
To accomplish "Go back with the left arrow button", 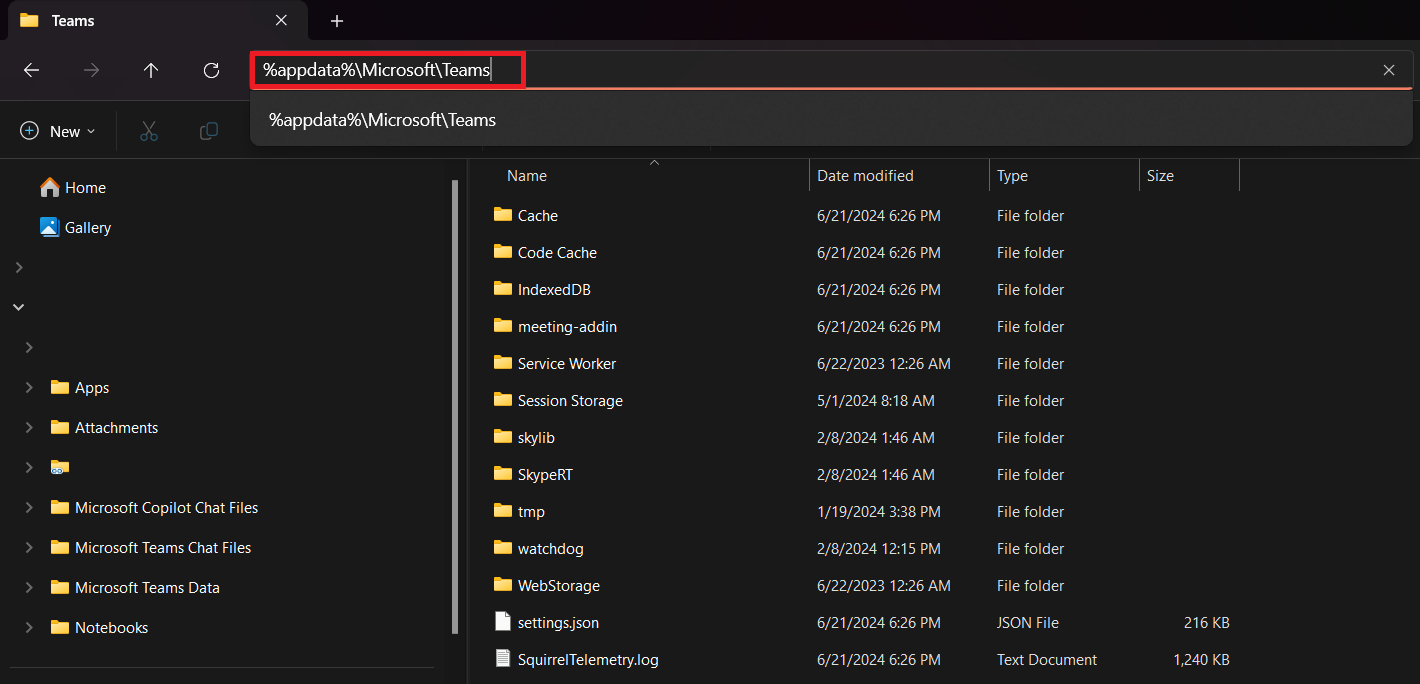I will (31, 70).
